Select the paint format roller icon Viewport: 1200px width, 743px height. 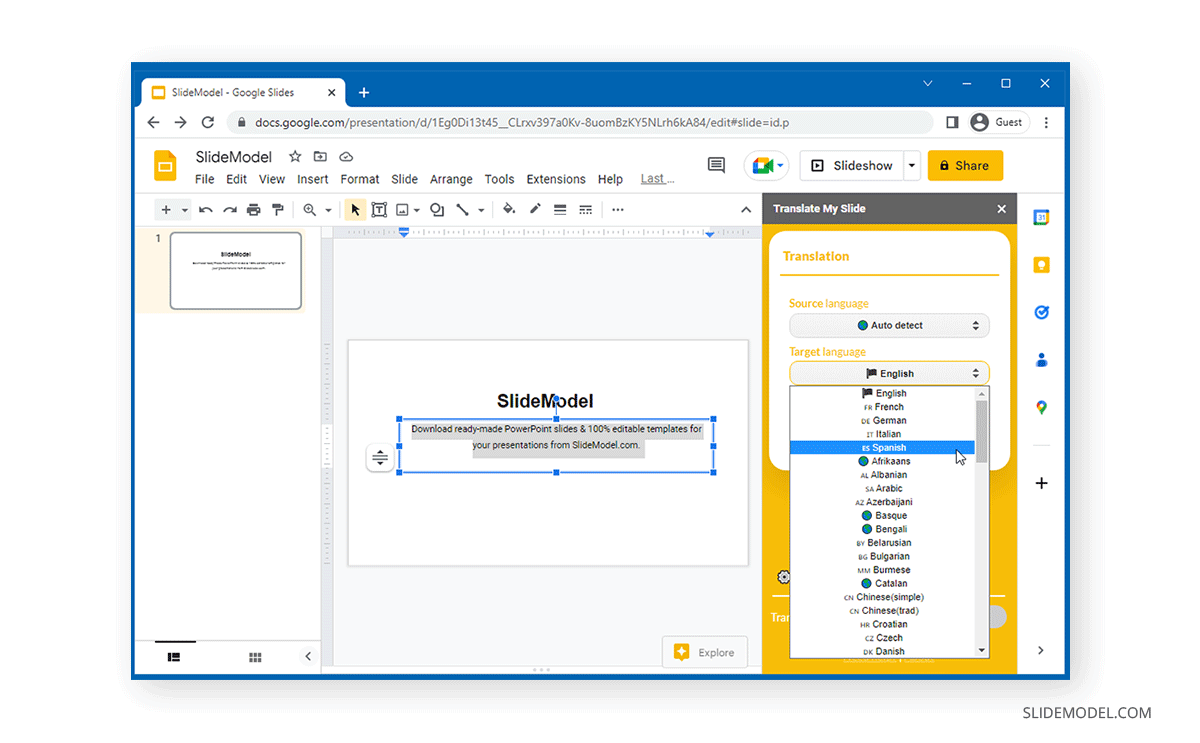(x=278, y=210)
